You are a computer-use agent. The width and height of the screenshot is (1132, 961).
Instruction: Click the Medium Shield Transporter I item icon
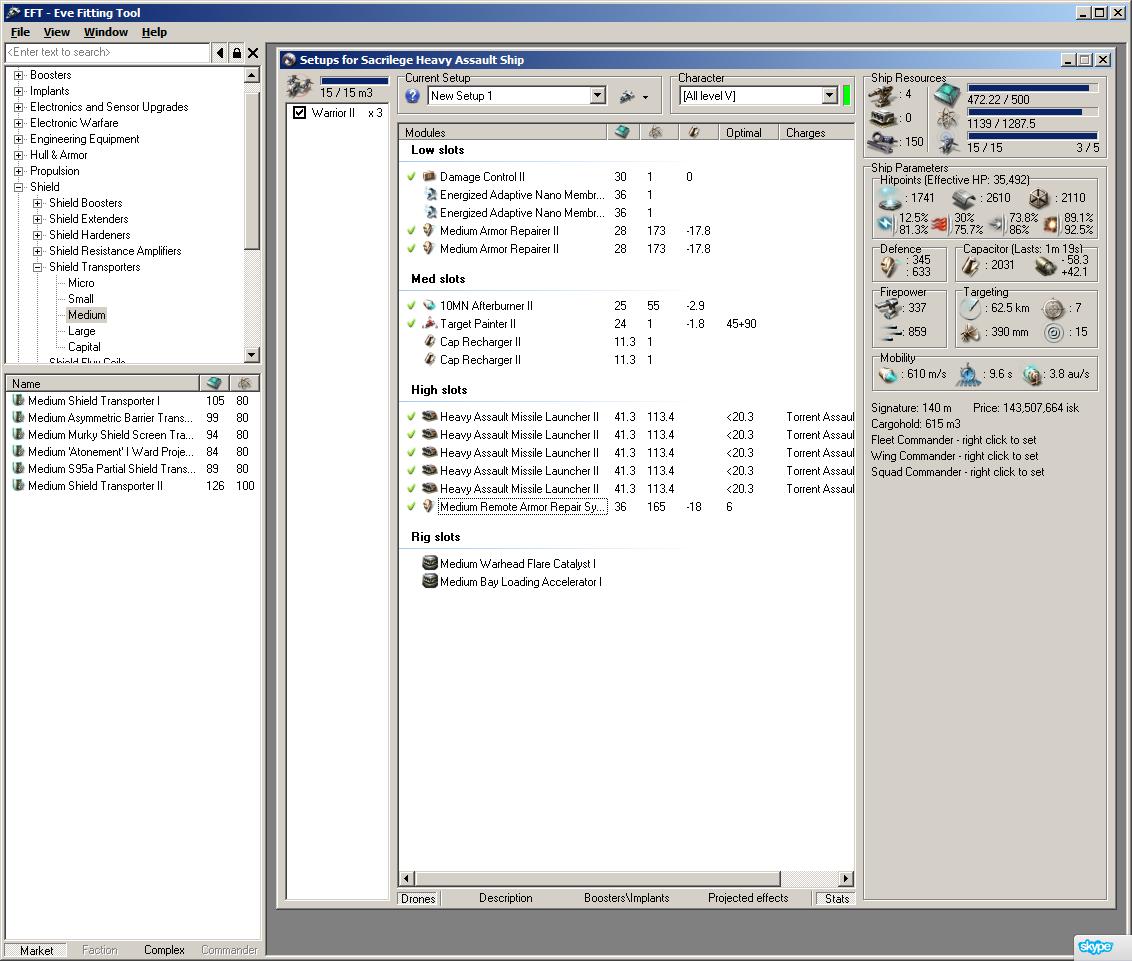(x=19, y=400)
